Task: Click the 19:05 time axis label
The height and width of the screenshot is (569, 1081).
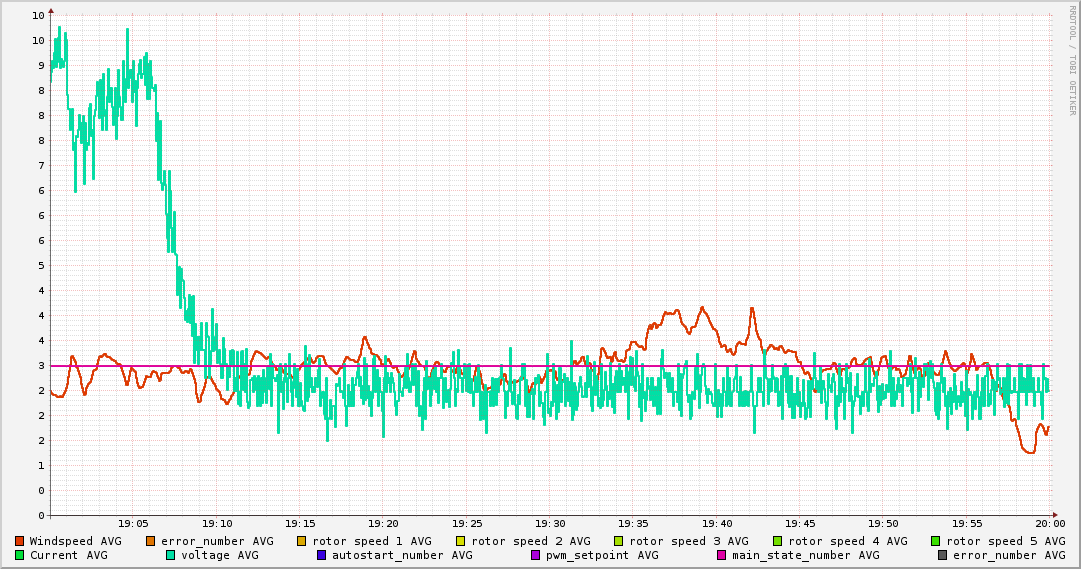Action: [x=133, y=523]
